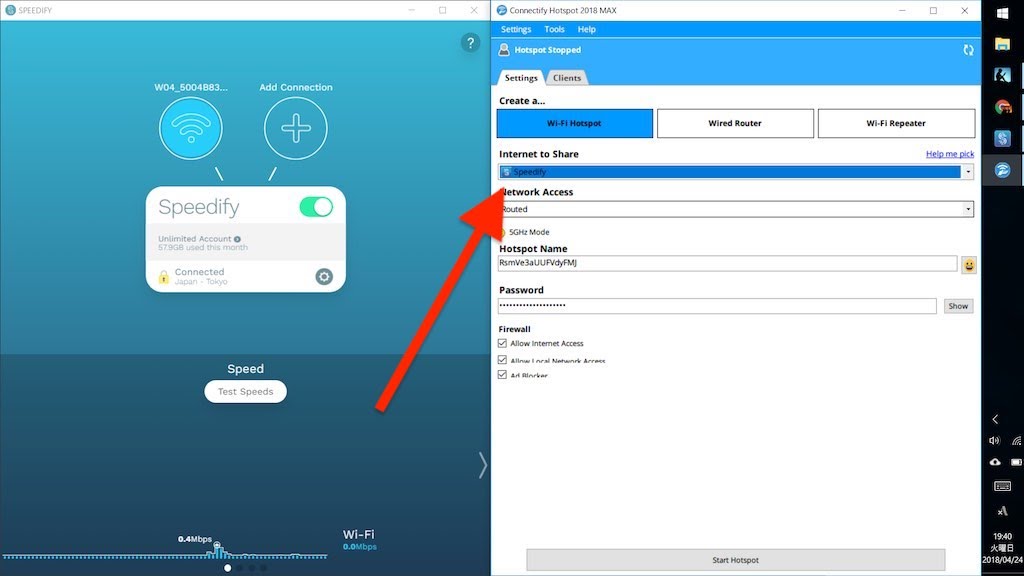Click the Wi-Fi network tray icon

(1017, 441)
